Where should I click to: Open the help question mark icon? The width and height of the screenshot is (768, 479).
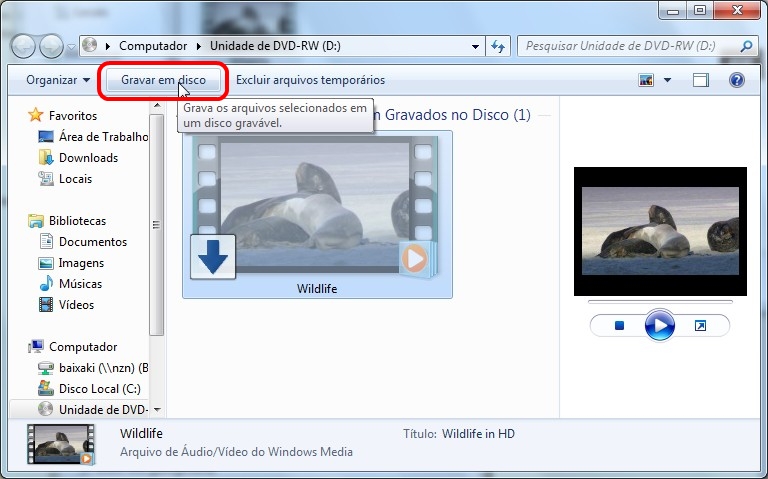(x=737, y=80)
